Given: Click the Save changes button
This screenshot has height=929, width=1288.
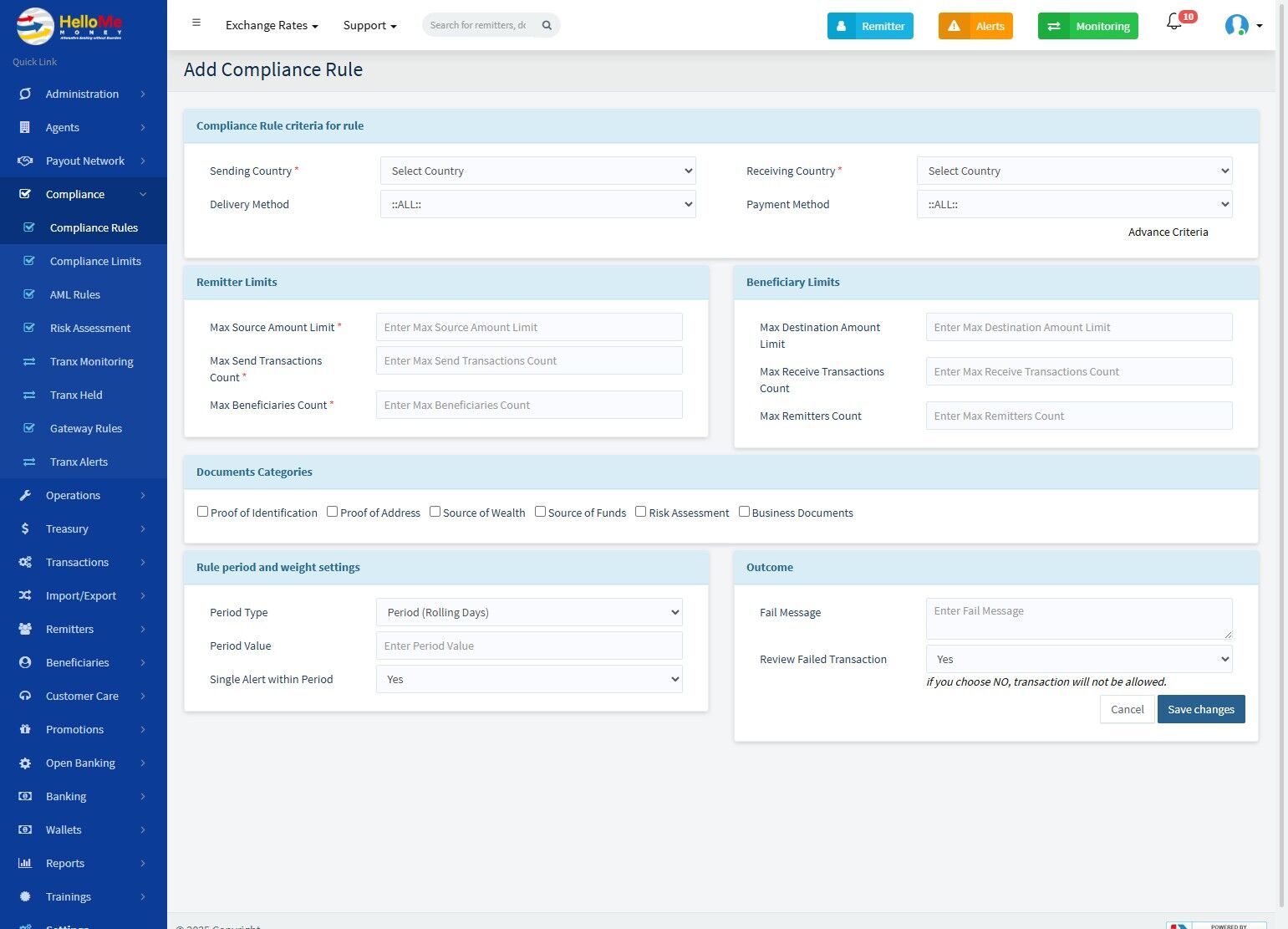Looking at the screenshot, I should 1201,709.
